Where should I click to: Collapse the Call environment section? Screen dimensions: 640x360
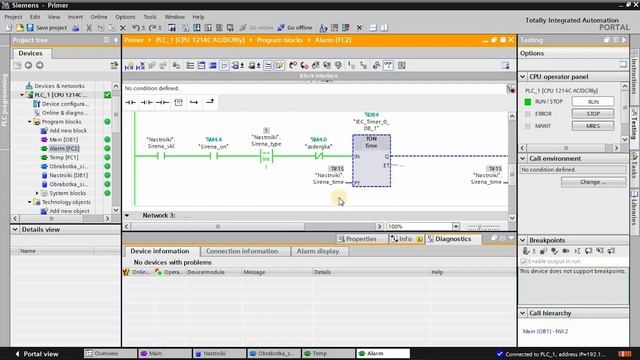click(x=523, y=158)
